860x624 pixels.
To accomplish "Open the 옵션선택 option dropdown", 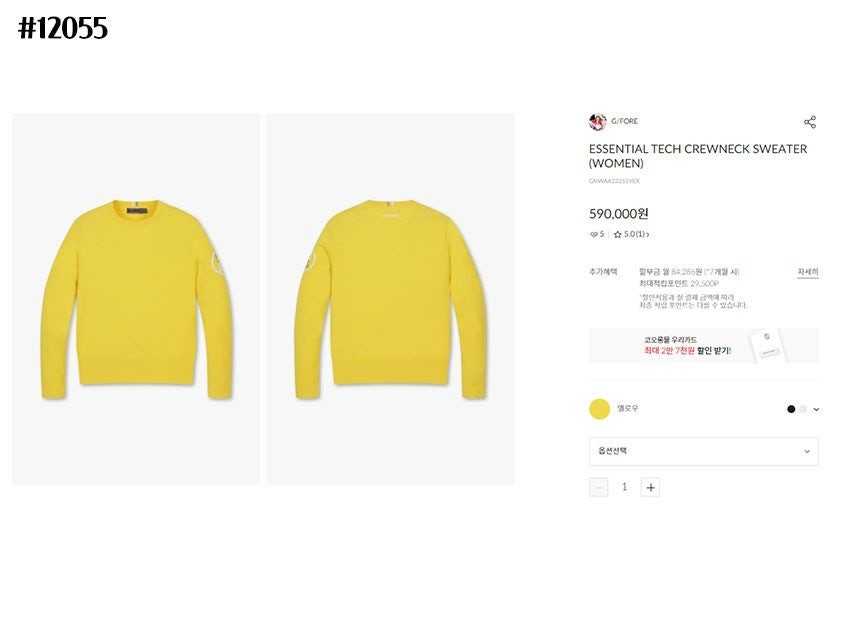I will (x=704, y=451).
